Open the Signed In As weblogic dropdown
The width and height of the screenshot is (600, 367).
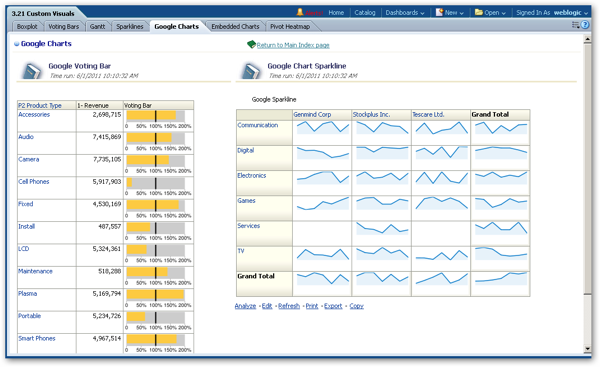[552, 13]
